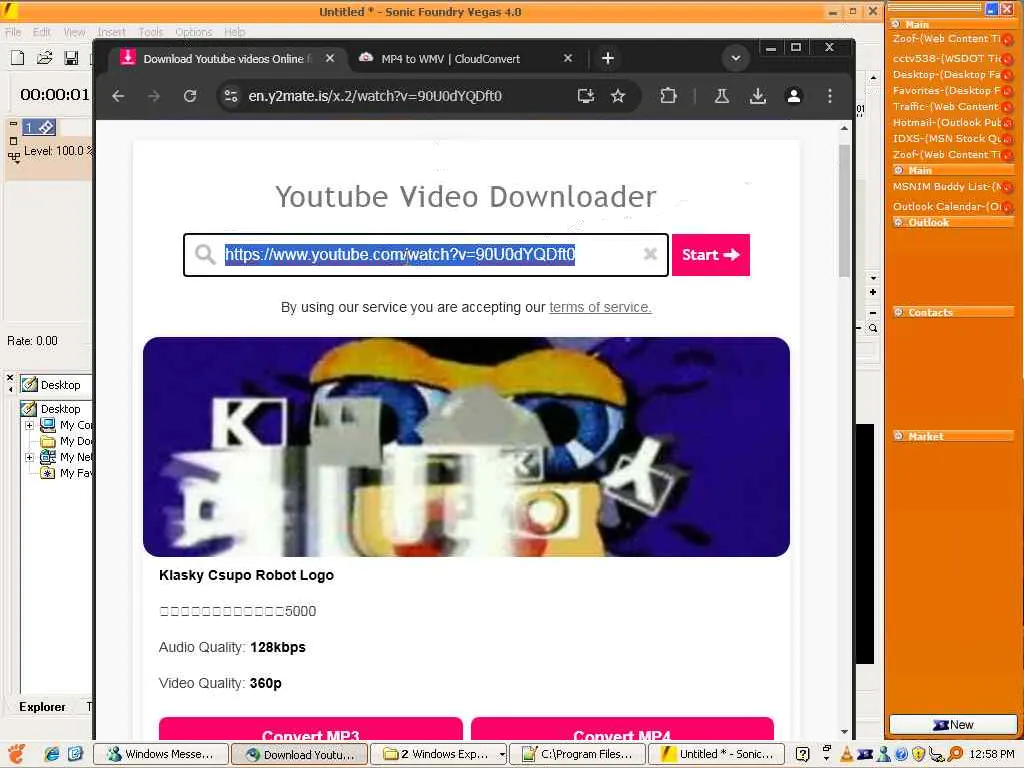
Task: Launch Internet Explorer from quick launch
Action: pos(52,754)
